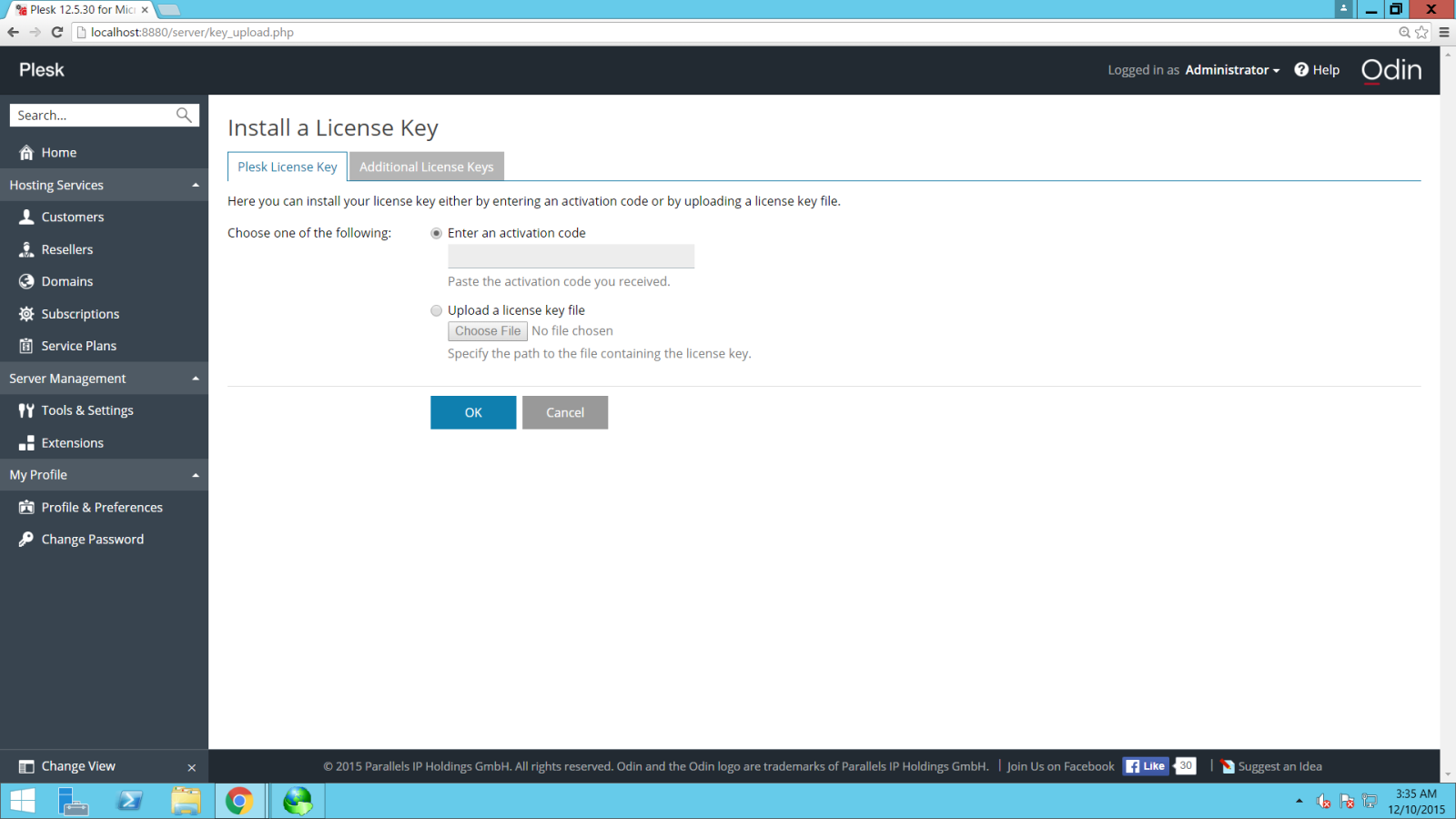
Task: Switch to Plesk License Key tab
Action: (x=288, y=167)
